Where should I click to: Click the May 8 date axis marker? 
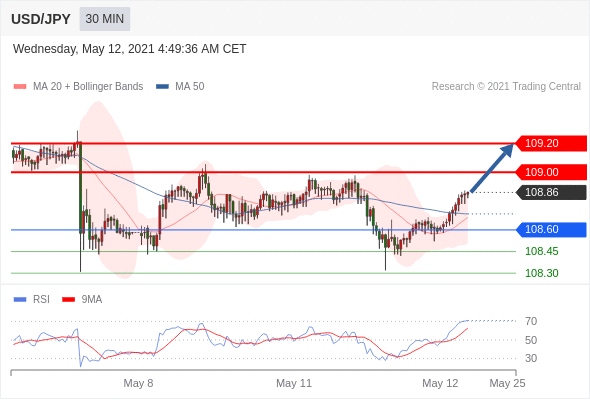[138, 383]
